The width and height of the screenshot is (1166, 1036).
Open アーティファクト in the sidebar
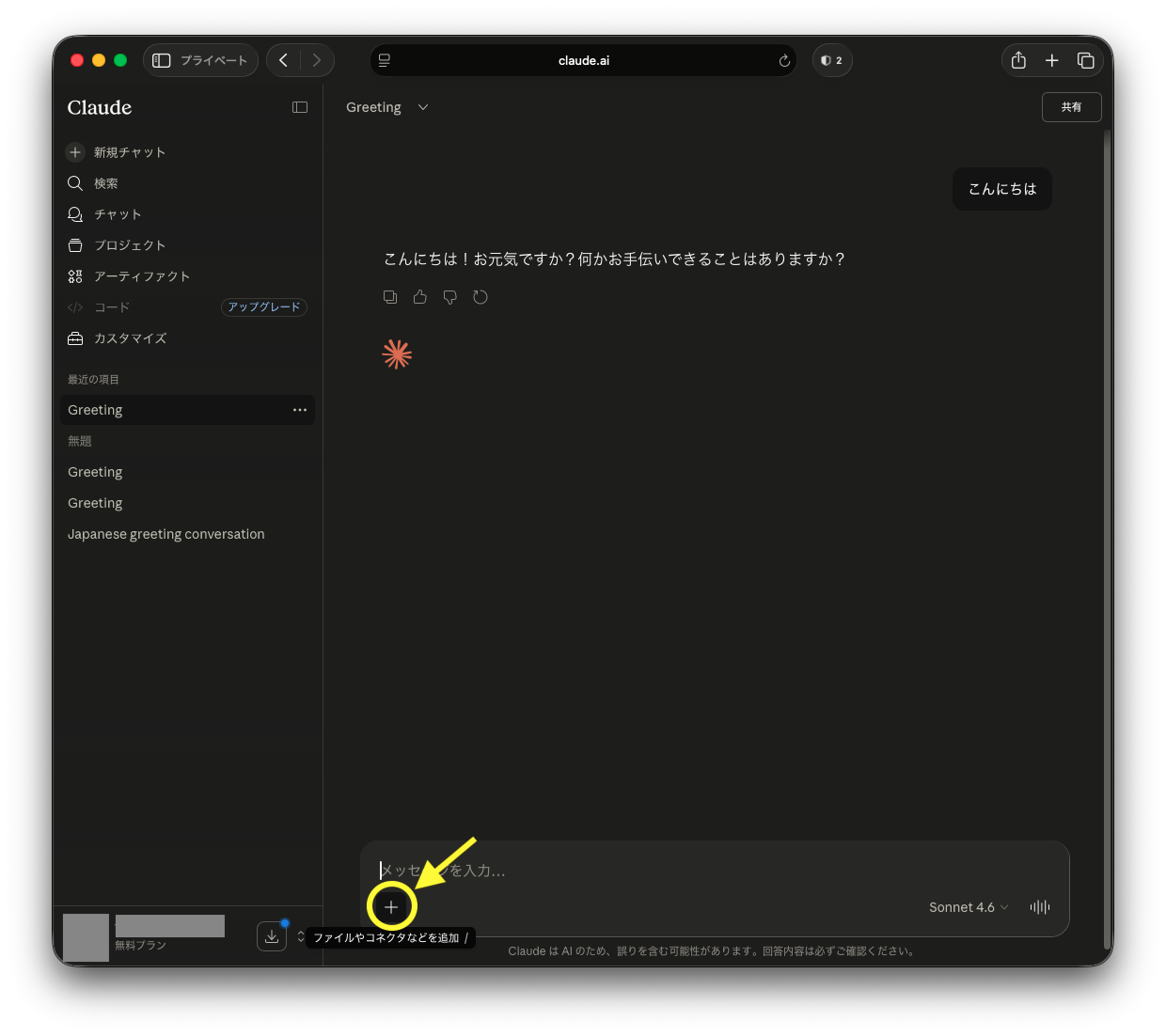pos(142,276)
